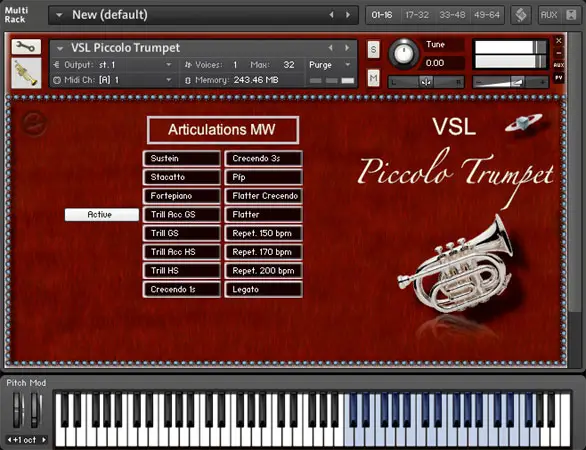Switch to the 01-16 channel page
The width and height of the screenshot is (586, 450).
[x=382, y=15]
